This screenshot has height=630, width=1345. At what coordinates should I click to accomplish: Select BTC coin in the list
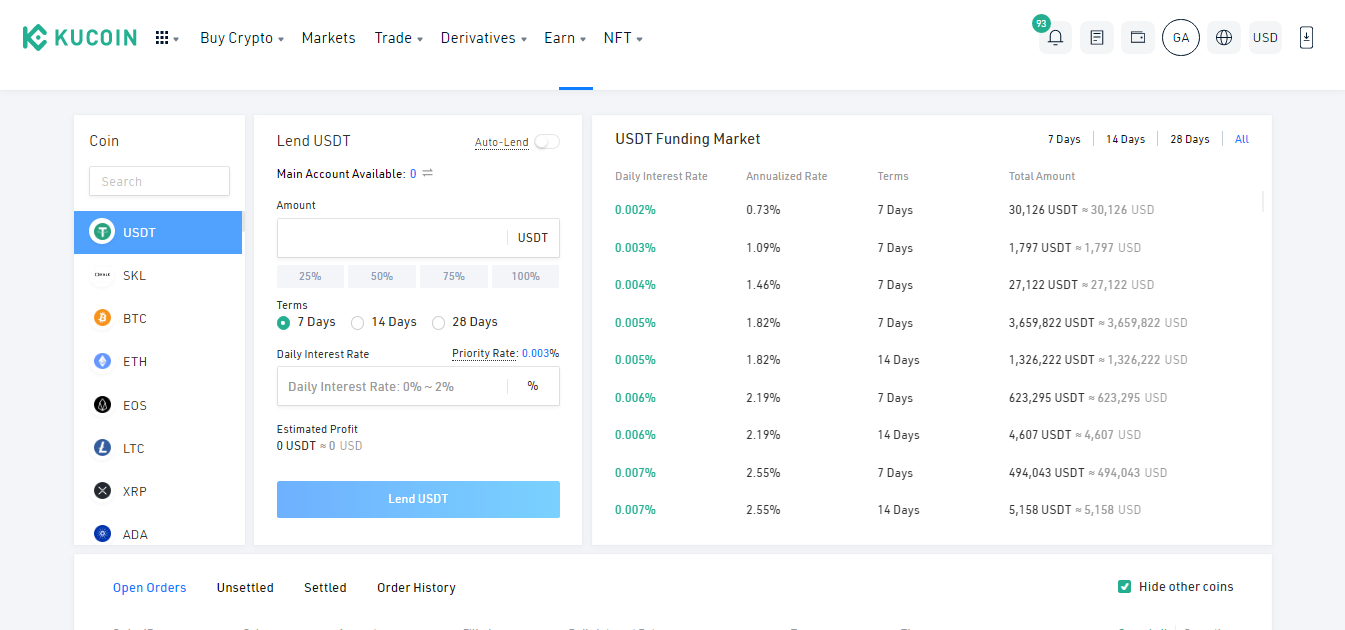[x=158, y=318]
